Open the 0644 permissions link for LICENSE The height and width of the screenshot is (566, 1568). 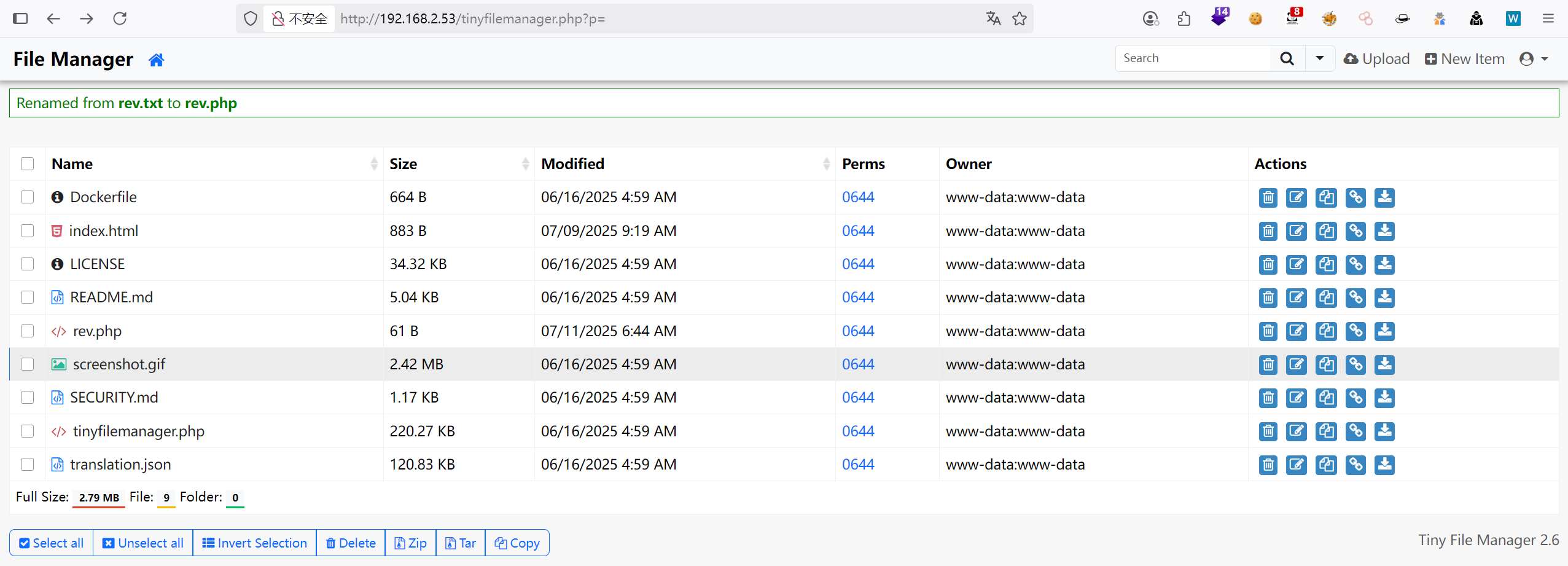pos(857,264)
